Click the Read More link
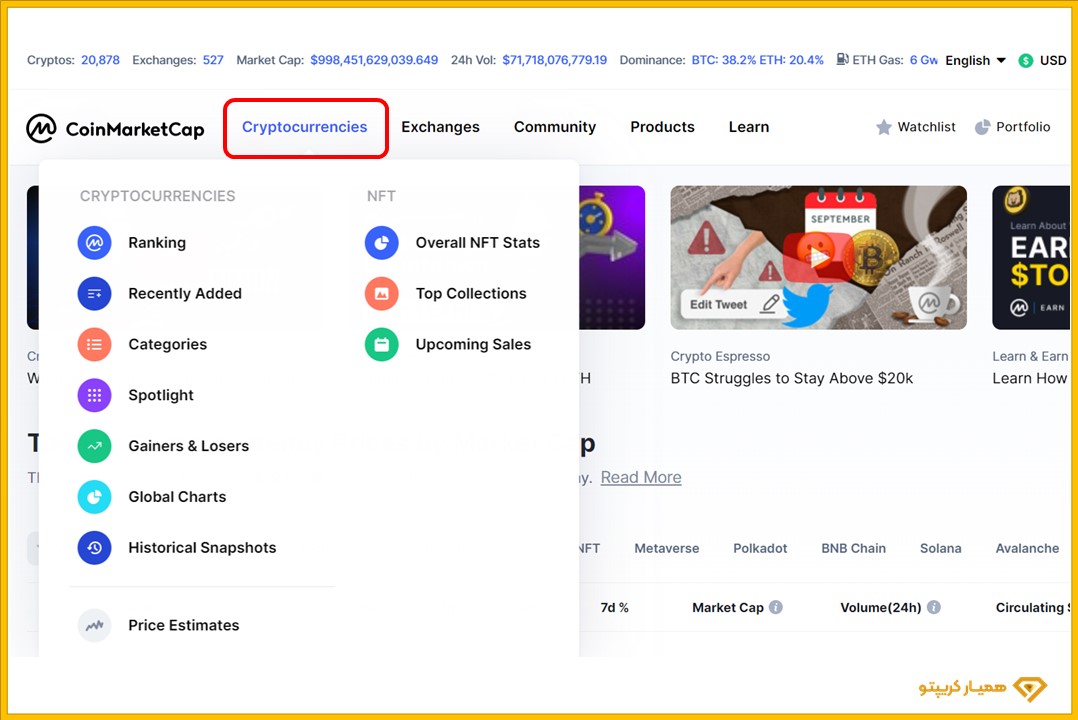 point(641,477)
